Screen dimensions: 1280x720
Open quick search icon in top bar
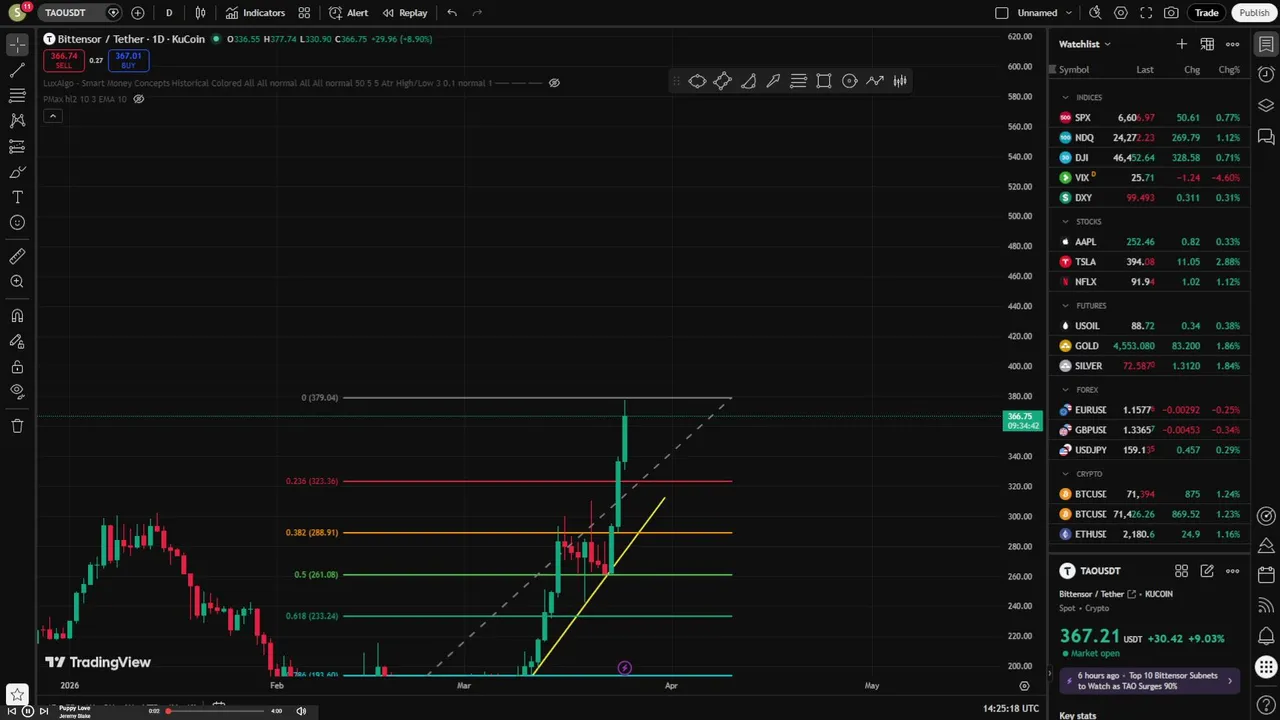(1095, 13)
